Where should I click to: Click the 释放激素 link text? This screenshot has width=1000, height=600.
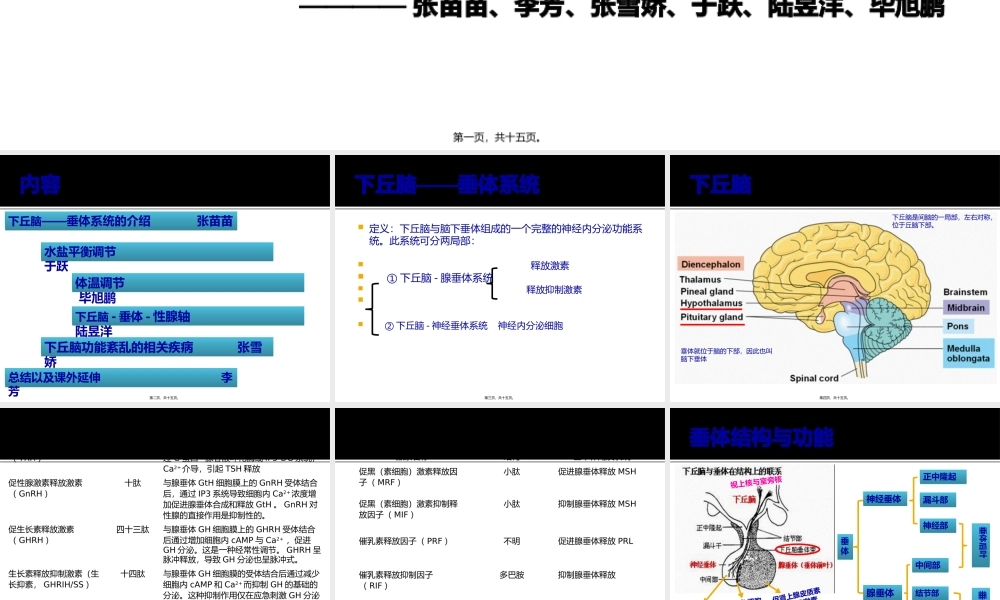click(549, 266)
